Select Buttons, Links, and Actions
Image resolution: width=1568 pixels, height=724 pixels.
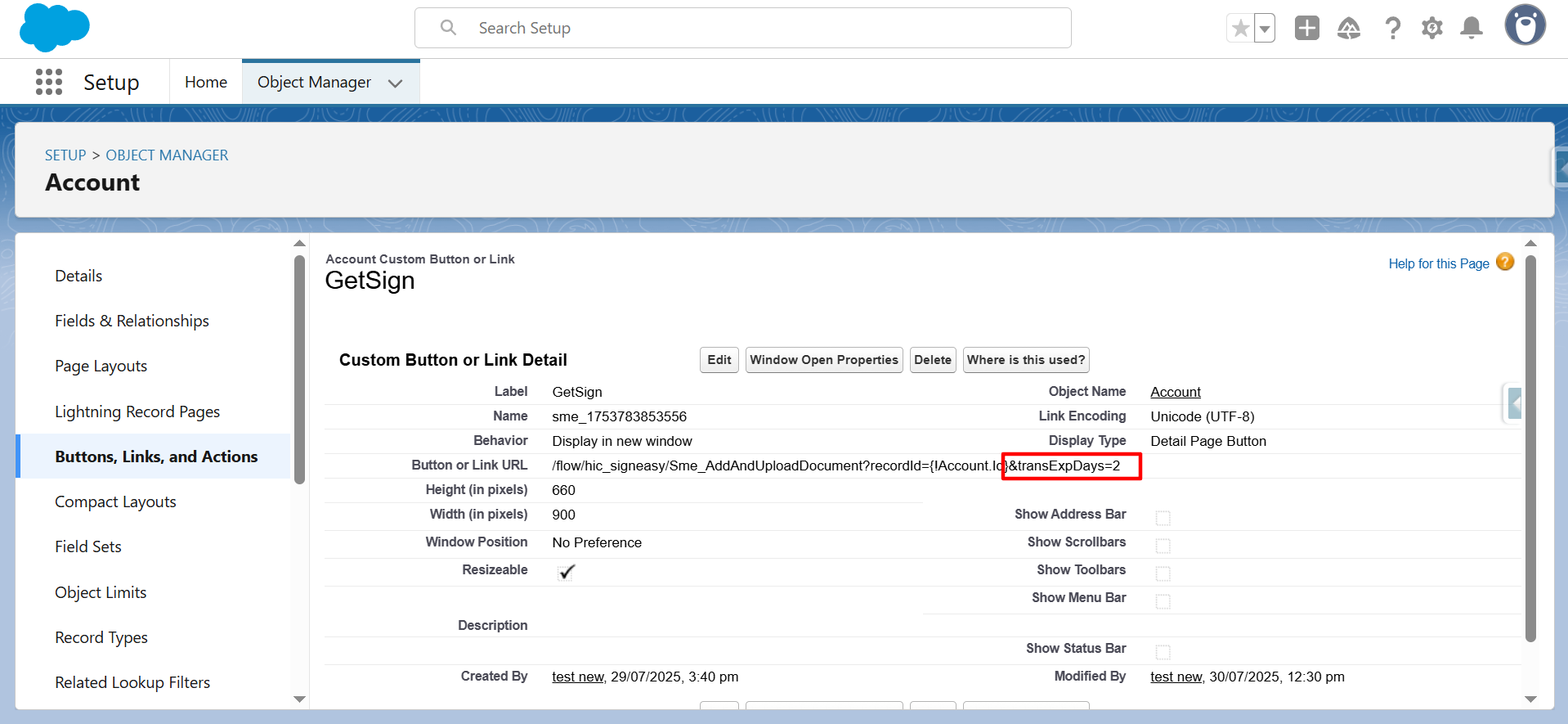pyautogui.click(x=156, y=456)
